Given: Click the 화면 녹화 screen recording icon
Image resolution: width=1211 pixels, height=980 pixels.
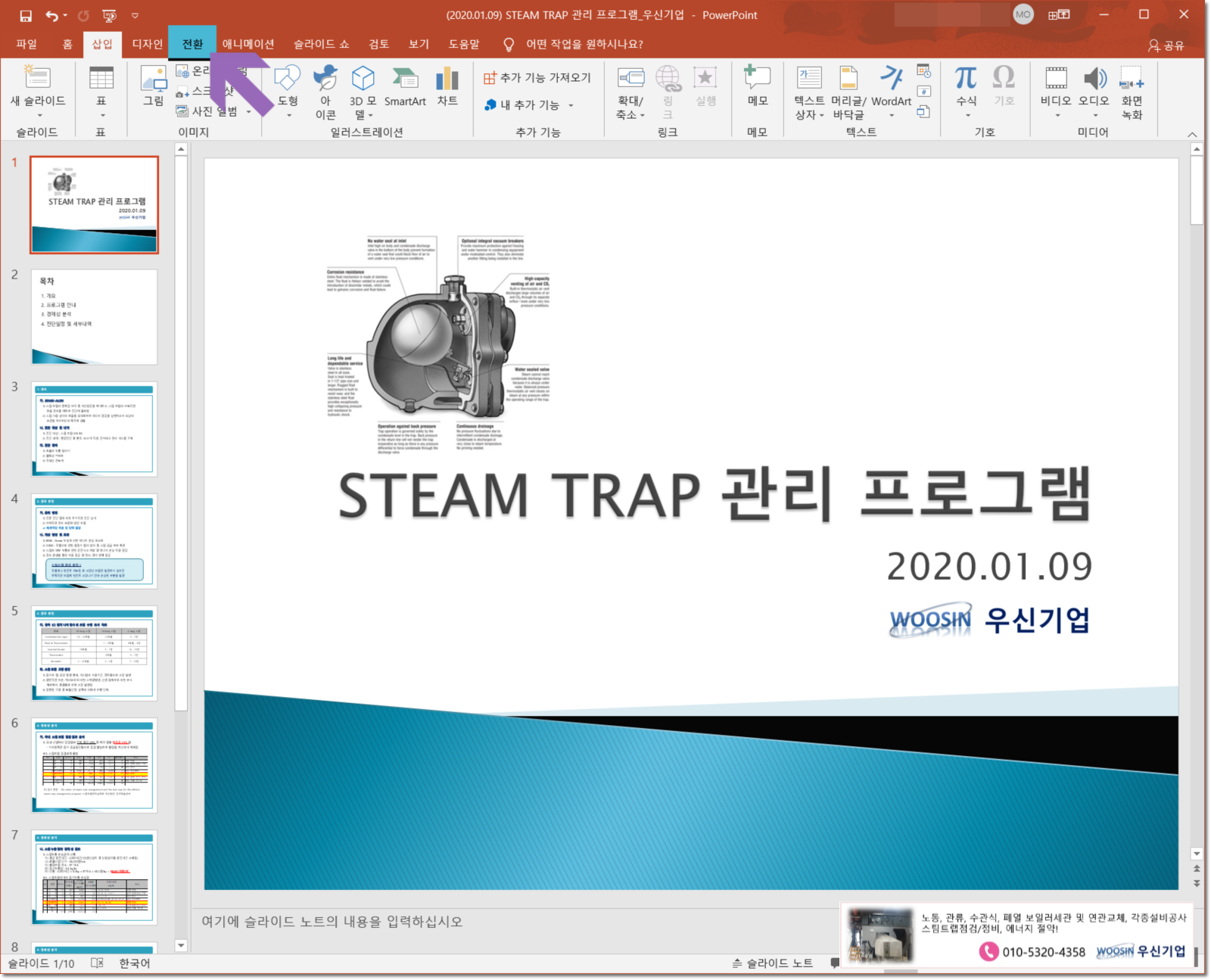Looking at the screenshot, I should point(1132,78).
